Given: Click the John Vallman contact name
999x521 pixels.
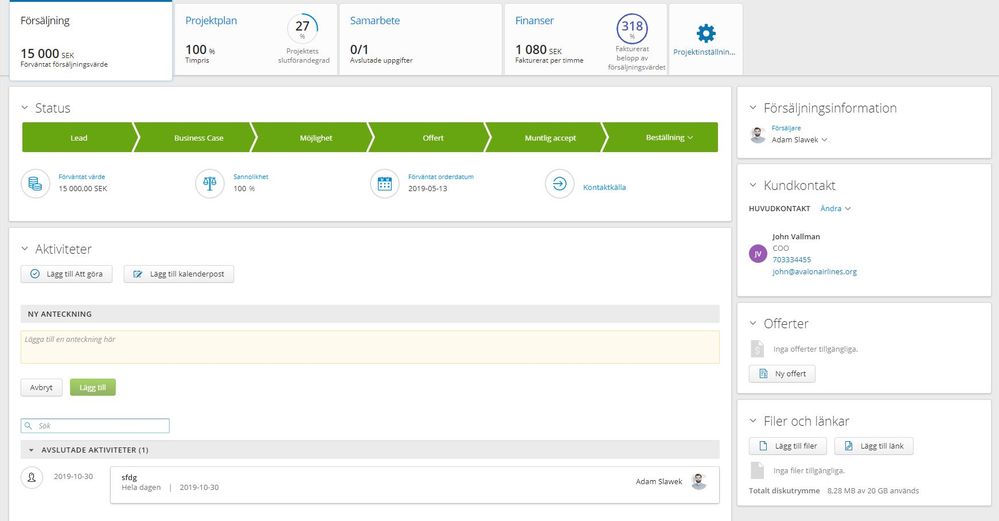Looking at the screenshot, I should (x=796, y=236).
